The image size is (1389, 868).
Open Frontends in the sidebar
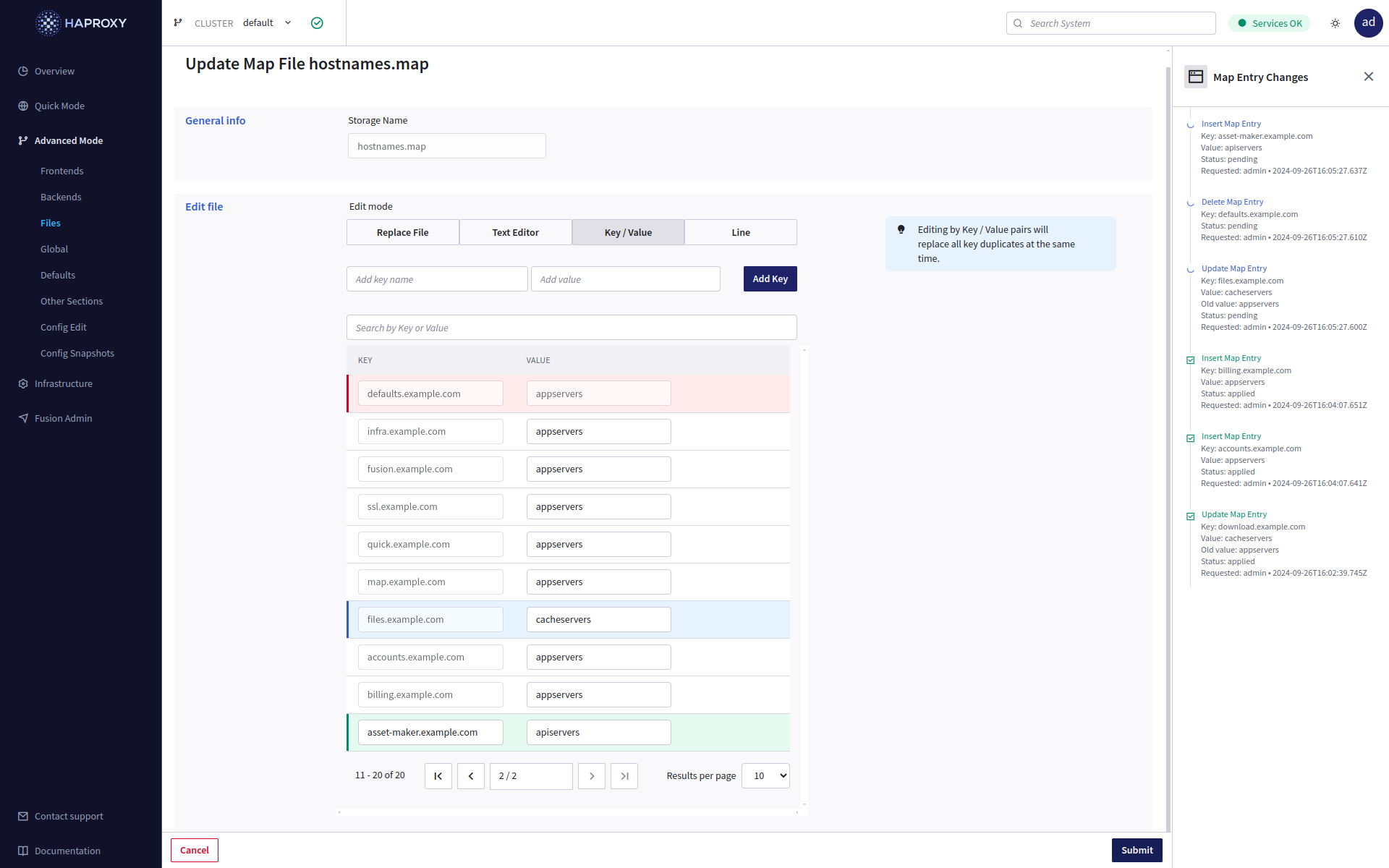coord(62,171)
